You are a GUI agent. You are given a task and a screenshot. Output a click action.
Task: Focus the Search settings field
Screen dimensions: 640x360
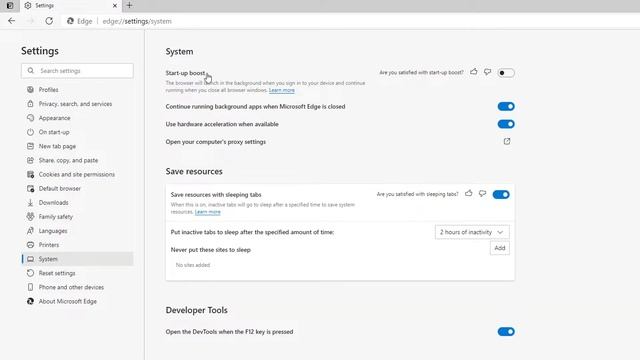[x=77, y=71]
